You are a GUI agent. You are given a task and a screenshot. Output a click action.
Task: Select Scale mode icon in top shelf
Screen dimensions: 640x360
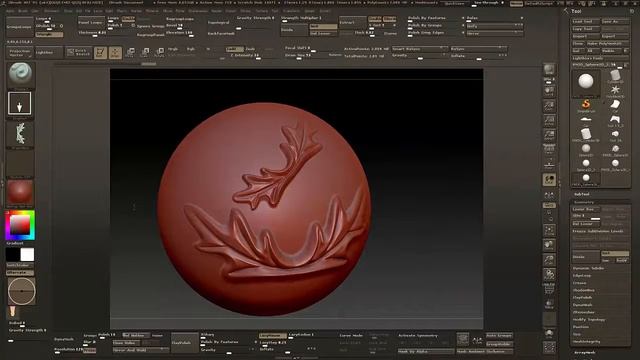(x=145, y=52)
